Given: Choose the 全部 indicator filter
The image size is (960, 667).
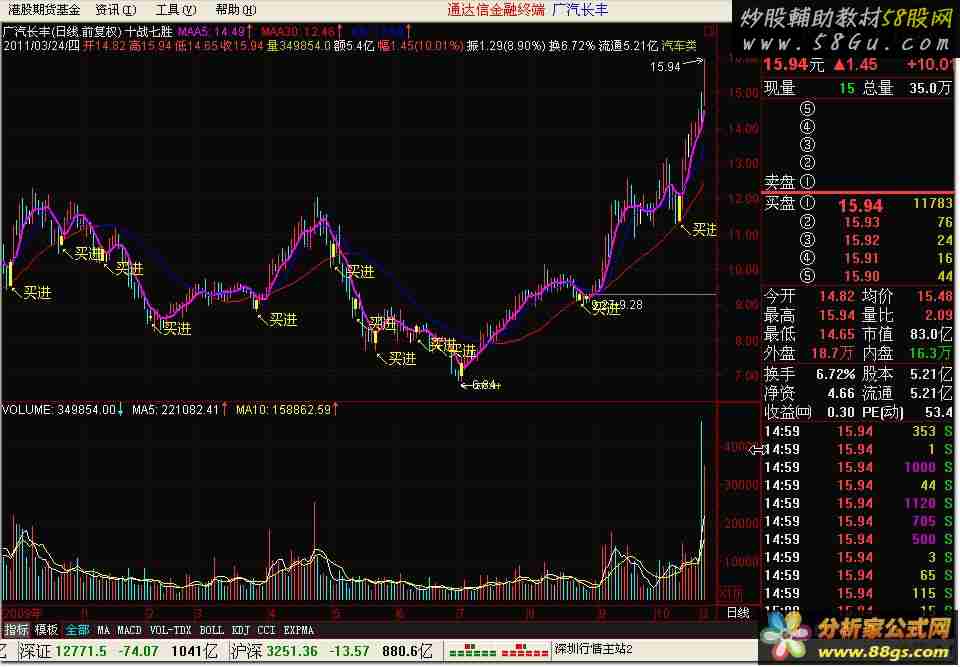Looking at the screenshot, I should coord(78,630).
